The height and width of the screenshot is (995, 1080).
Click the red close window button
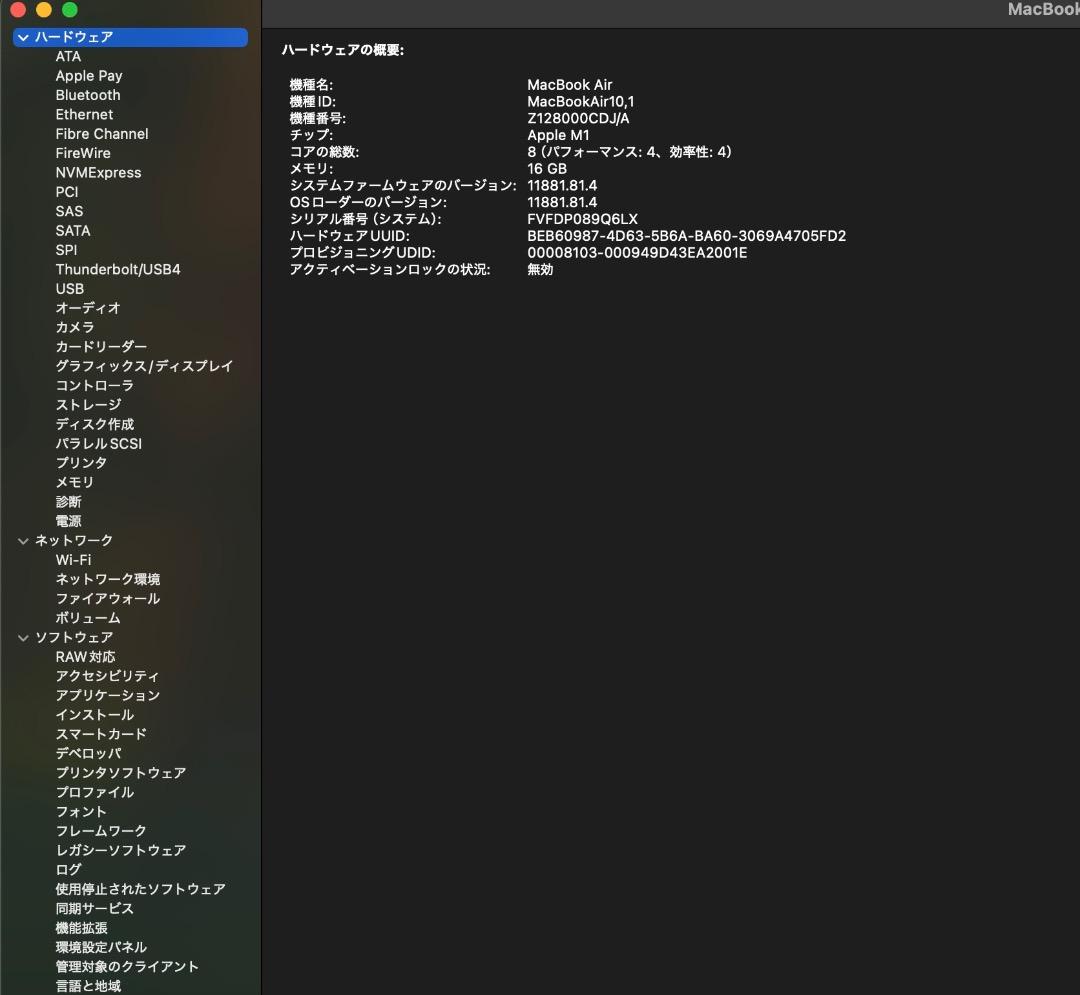17,10
